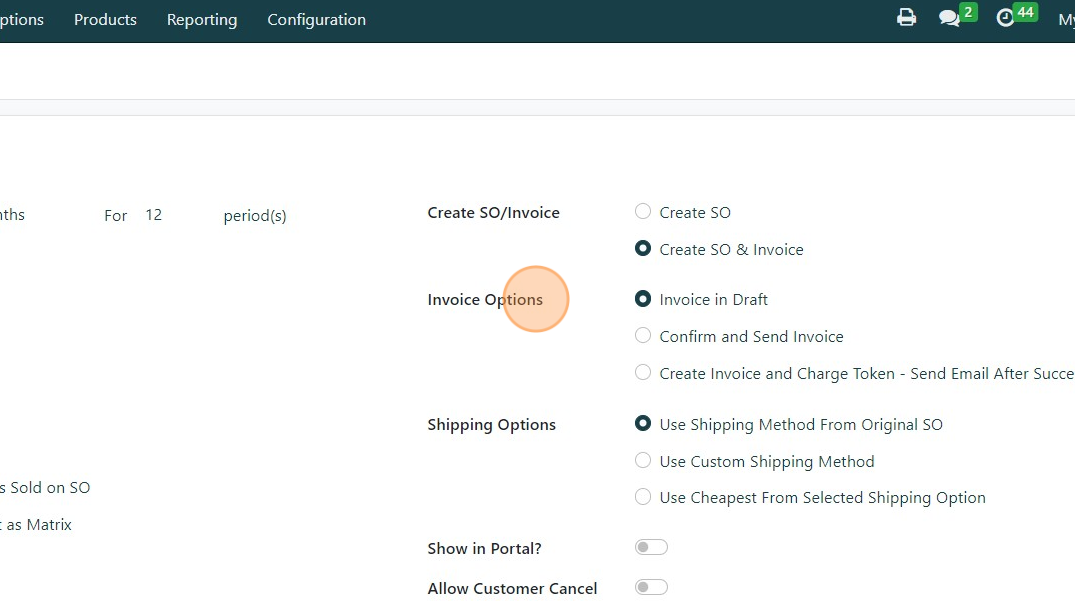
Task: Enable Allow Customer Cancel switch
Action: click(651, 588)
